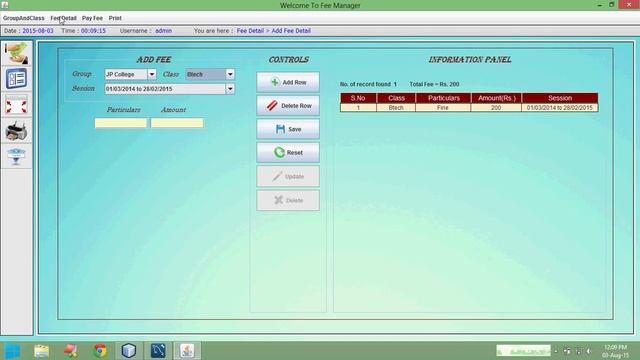Click the Btech cell in table row

pyautogui.click(x=396, y=108)
